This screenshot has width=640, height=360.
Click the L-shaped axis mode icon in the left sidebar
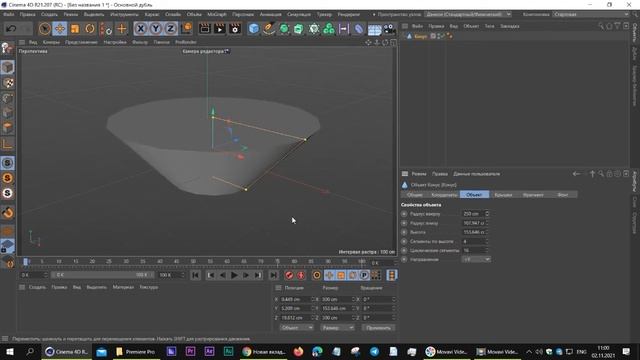7,144
